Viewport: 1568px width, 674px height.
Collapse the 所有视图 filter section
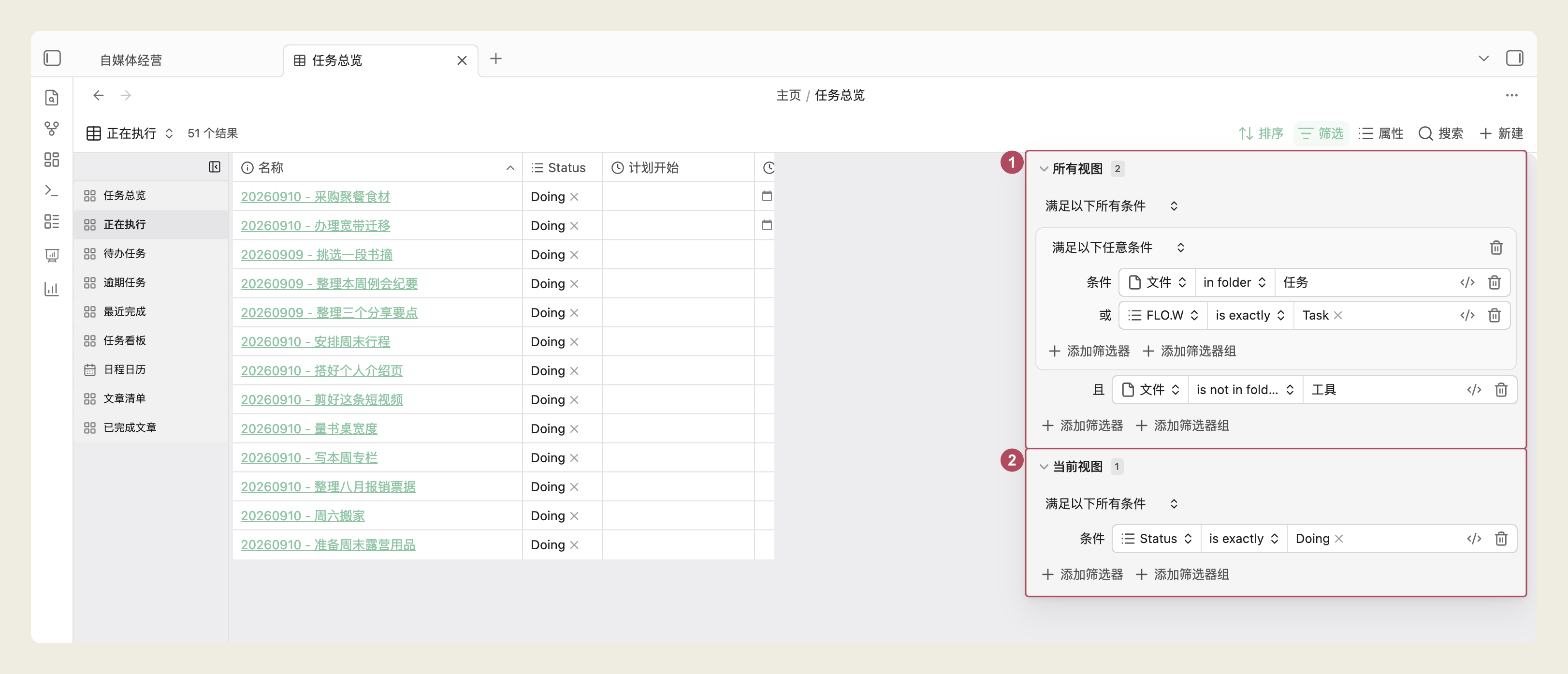[1044, 169]
